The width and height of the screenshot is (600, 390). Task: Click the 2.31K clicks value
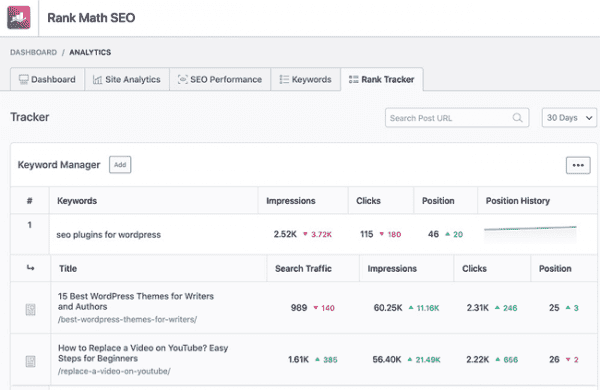(x=478, y=308)
